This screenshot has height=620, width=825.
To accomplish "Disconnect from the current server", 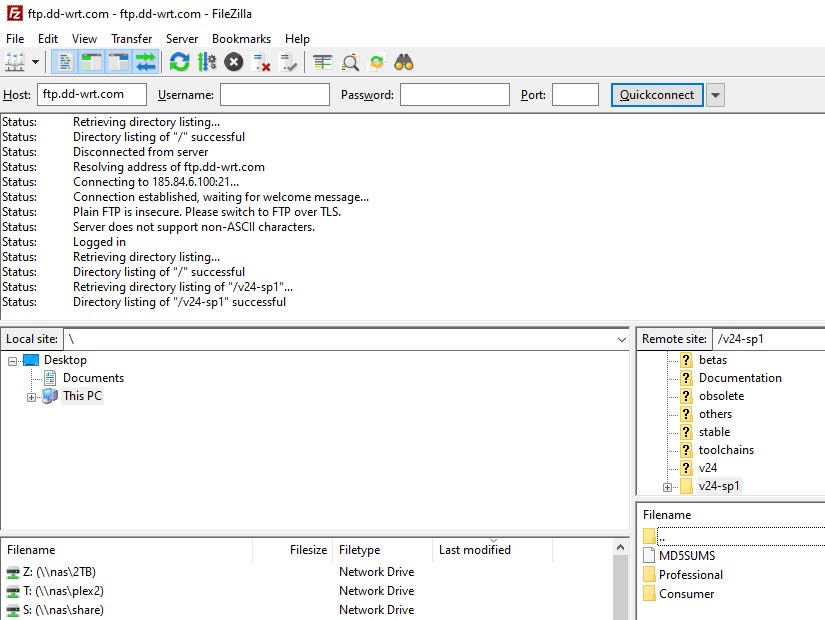I will pyautogui.click(x=261, y=63).
